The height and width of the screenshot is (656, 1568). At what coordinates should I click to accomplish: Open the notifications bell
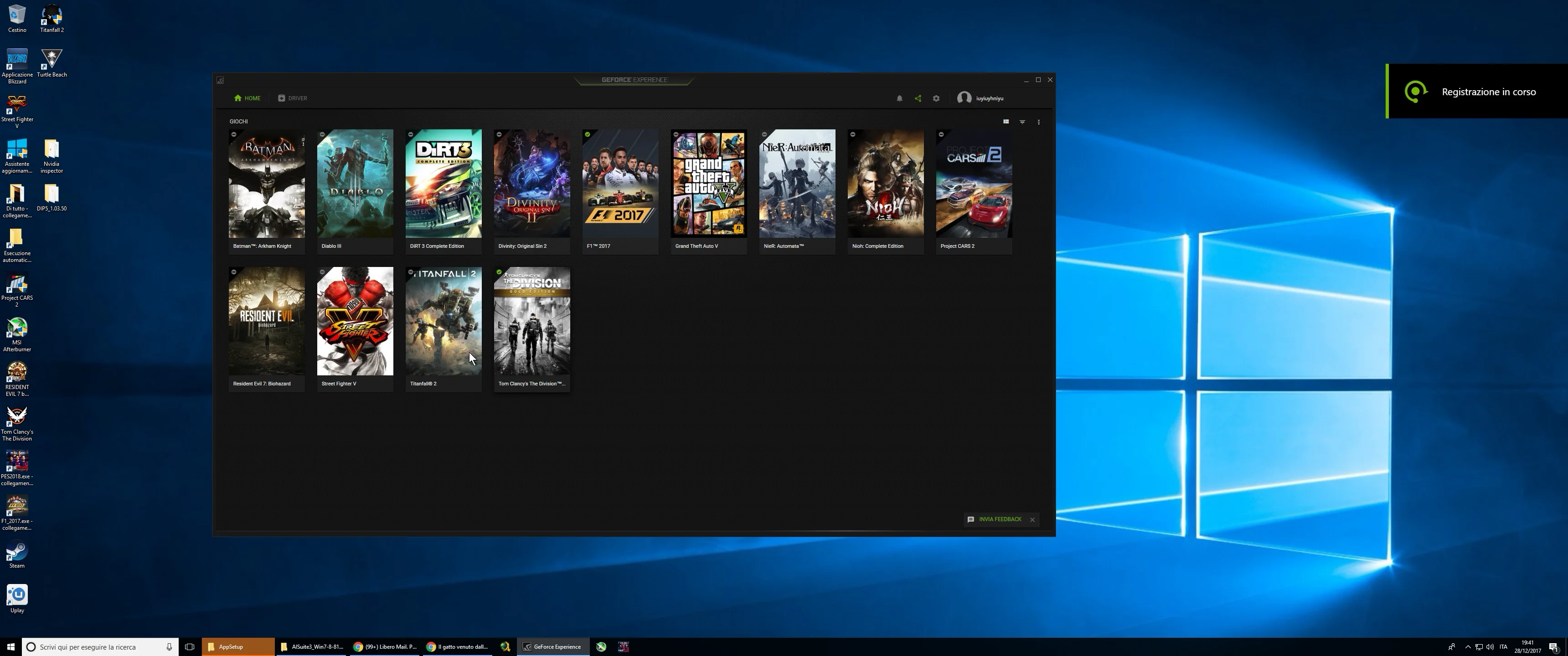tap(899, 98)
